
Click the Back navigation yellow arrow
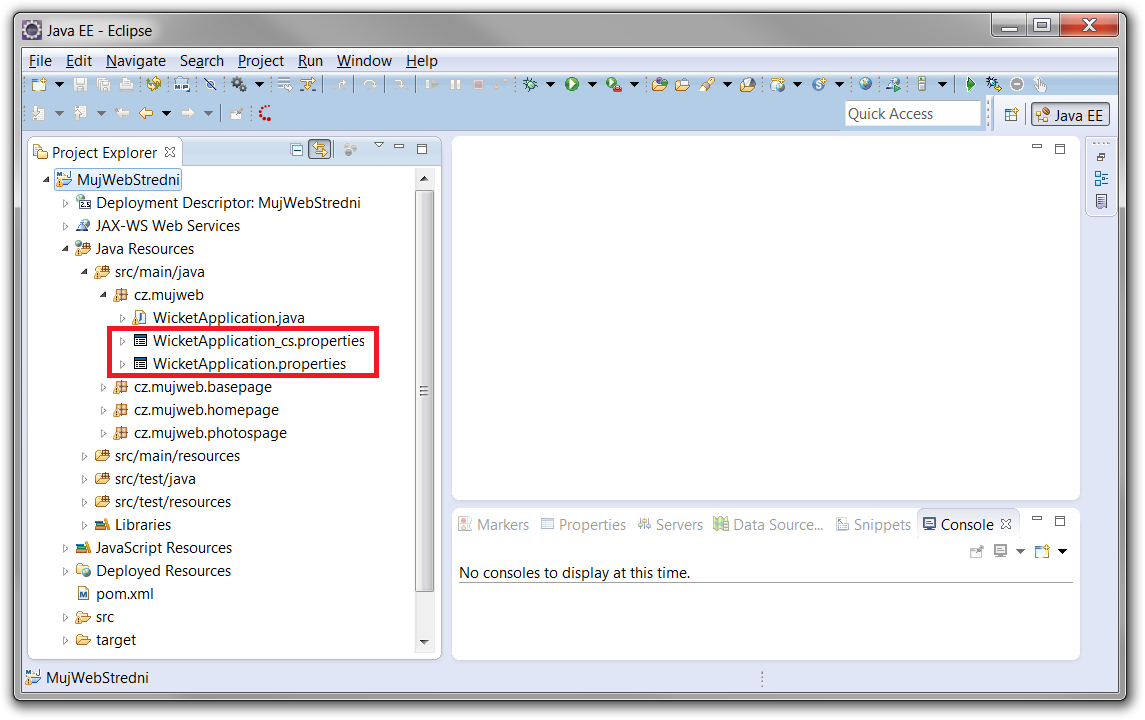[x=146, y=113]
